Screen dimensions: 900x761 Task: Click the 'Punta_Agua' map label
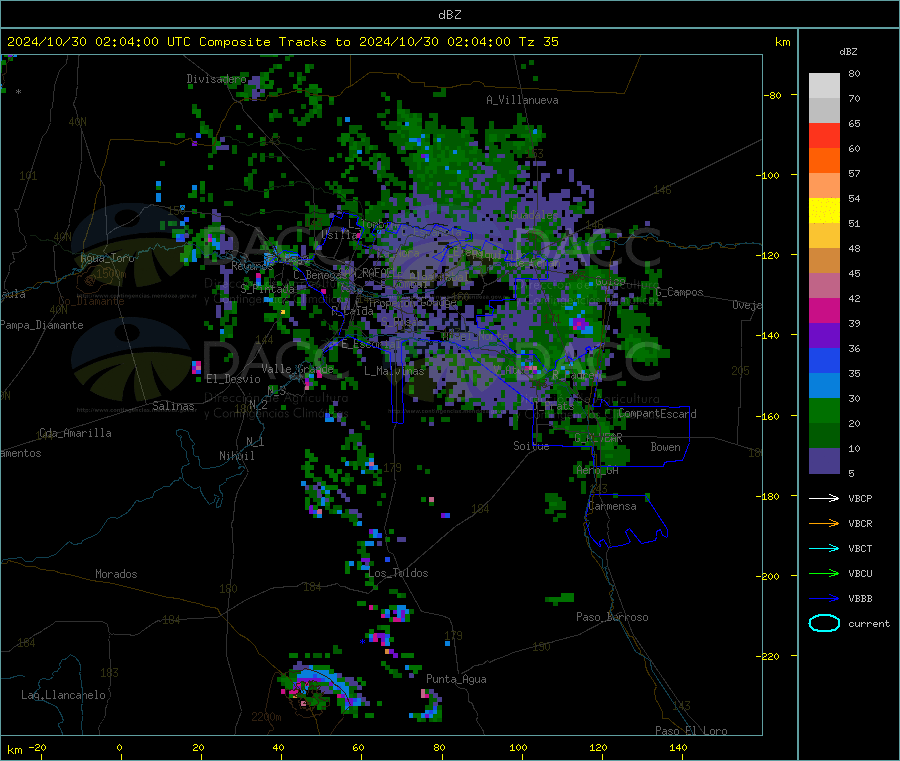[x=456, y=679]
